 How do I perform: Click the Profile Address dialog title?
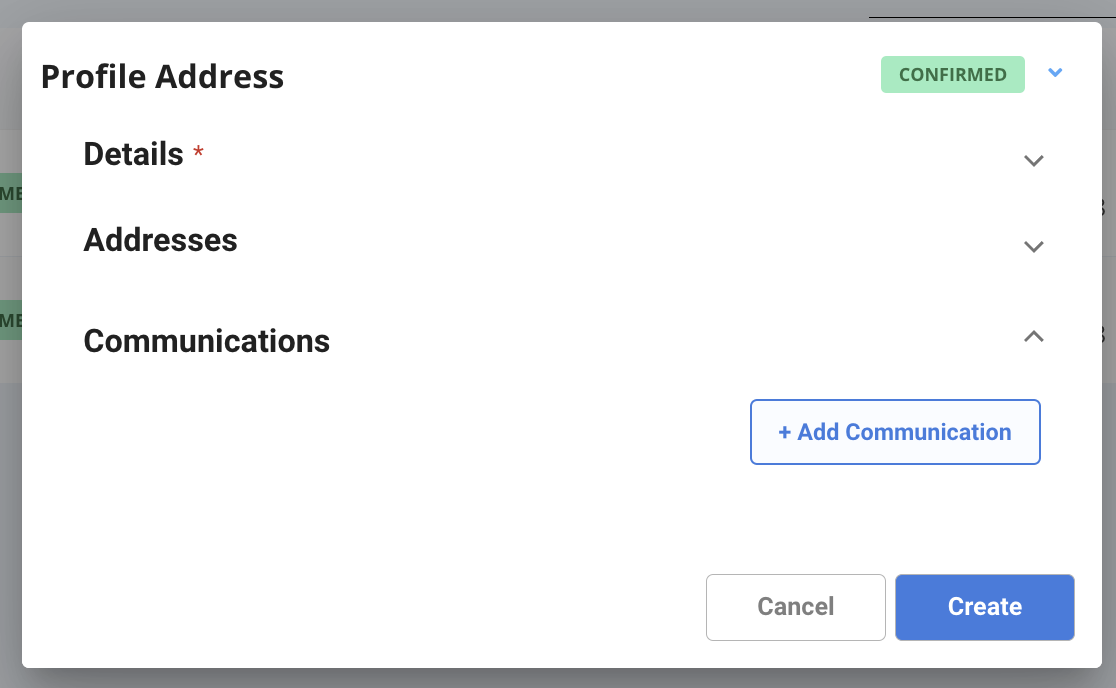[162, 77]
